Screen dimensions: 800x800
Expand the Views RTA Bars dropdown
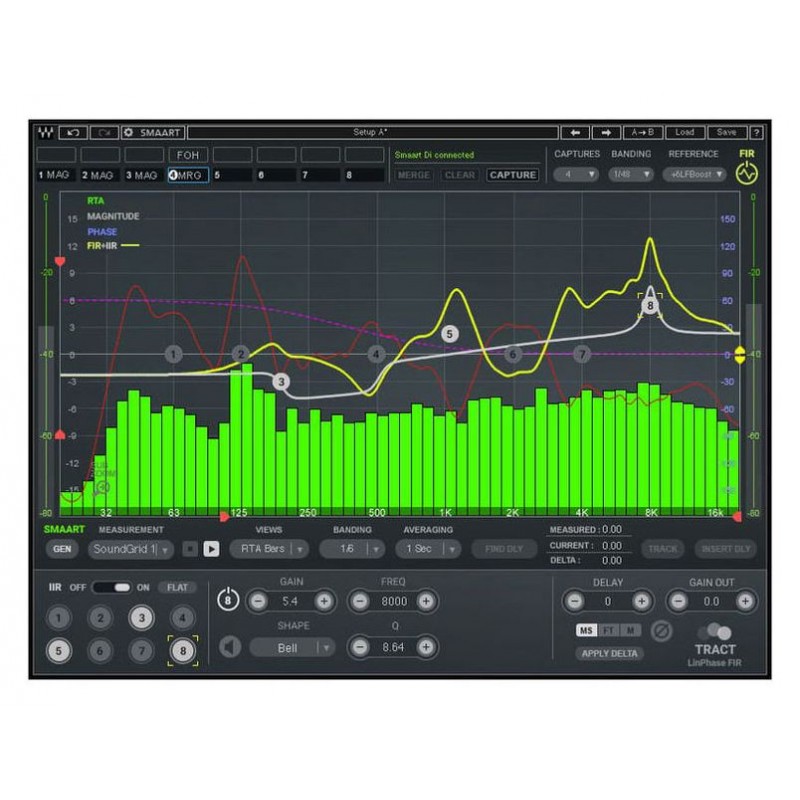pyautogui.click(x=268, y=548)
